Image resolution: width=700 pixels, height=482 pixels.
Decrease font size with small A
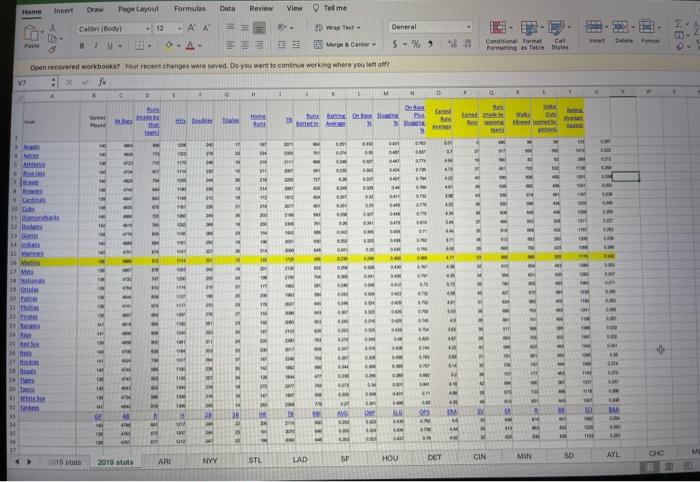[x=206, y=28]
